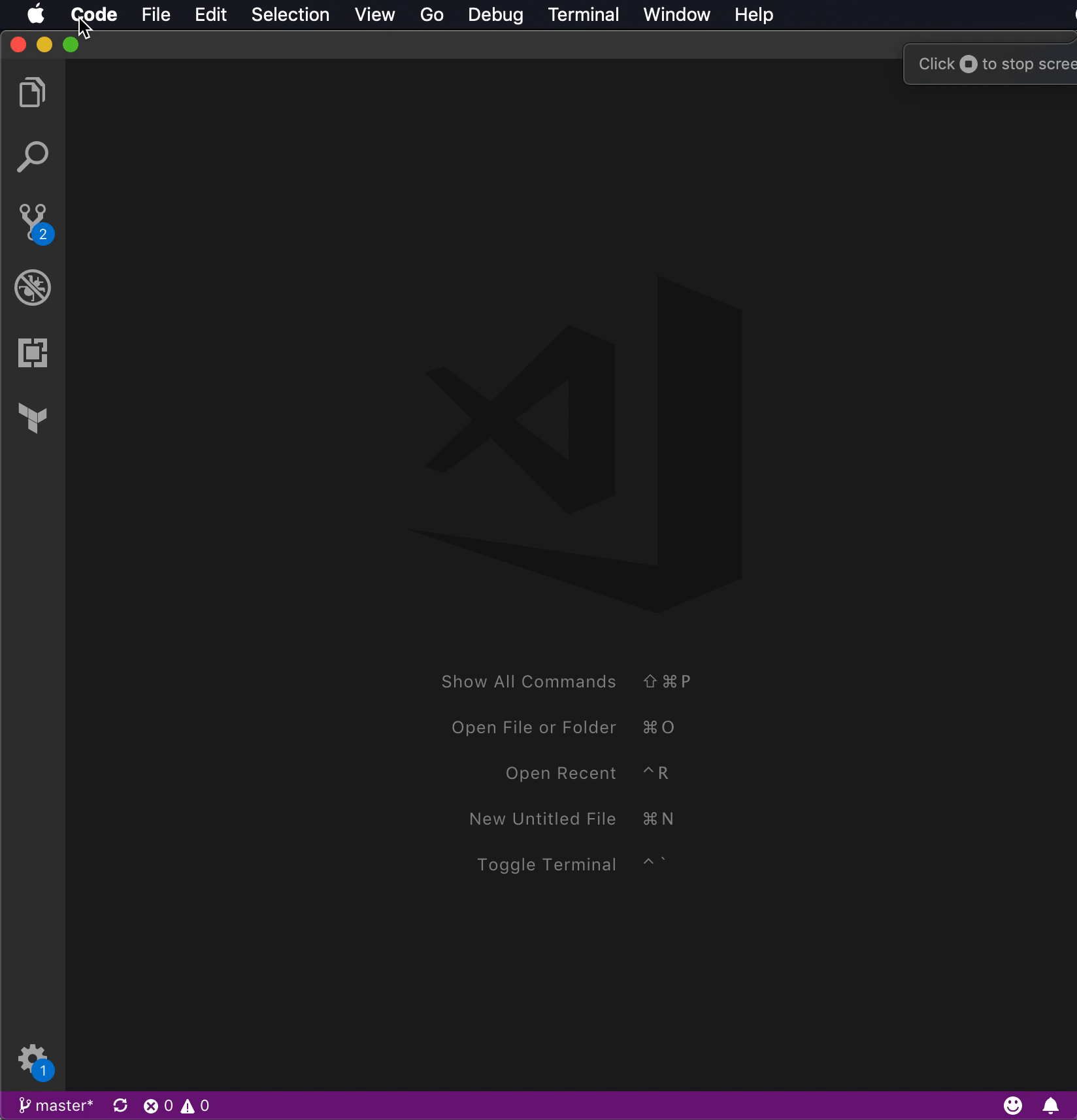Open the Manage gear menu
1077x1120 pixels.
tap(33, 1060)
